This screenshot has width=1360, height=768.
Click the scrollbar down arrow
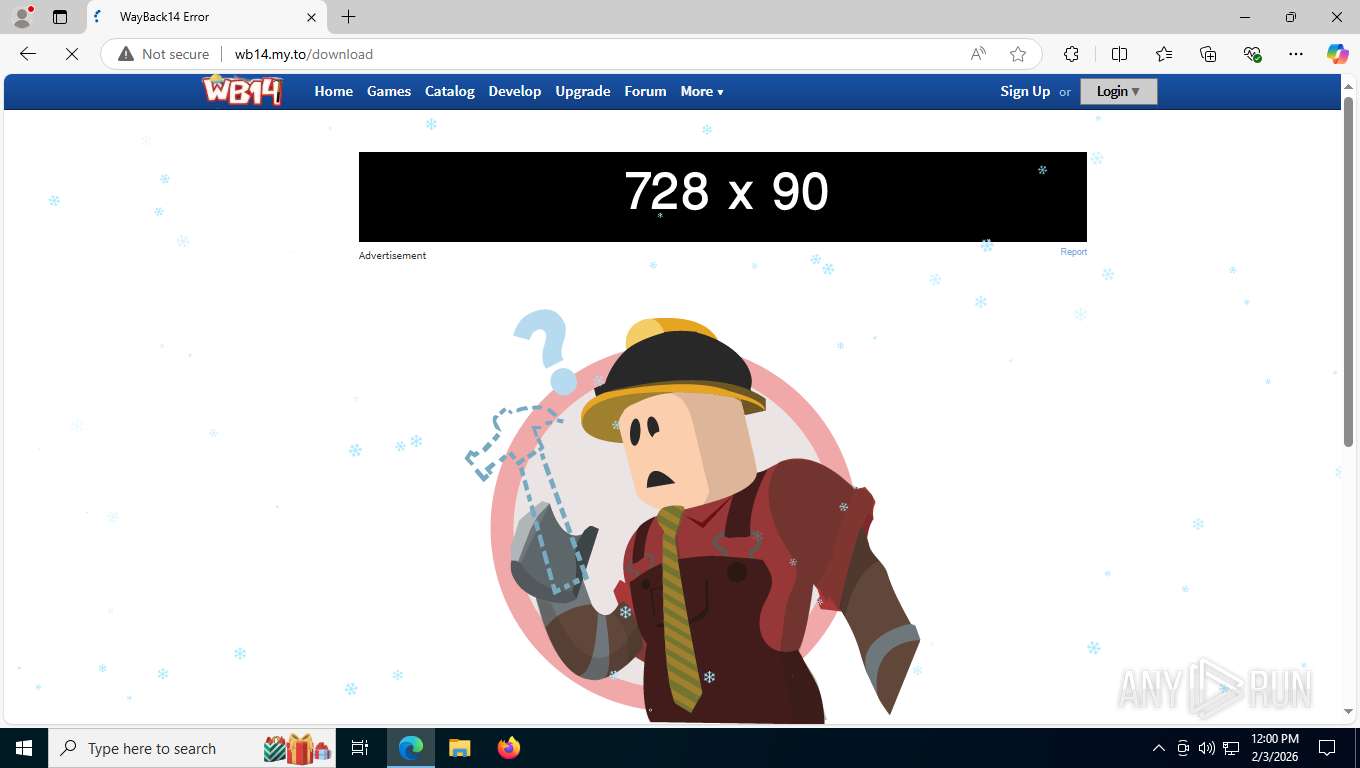coord(1348,712)
